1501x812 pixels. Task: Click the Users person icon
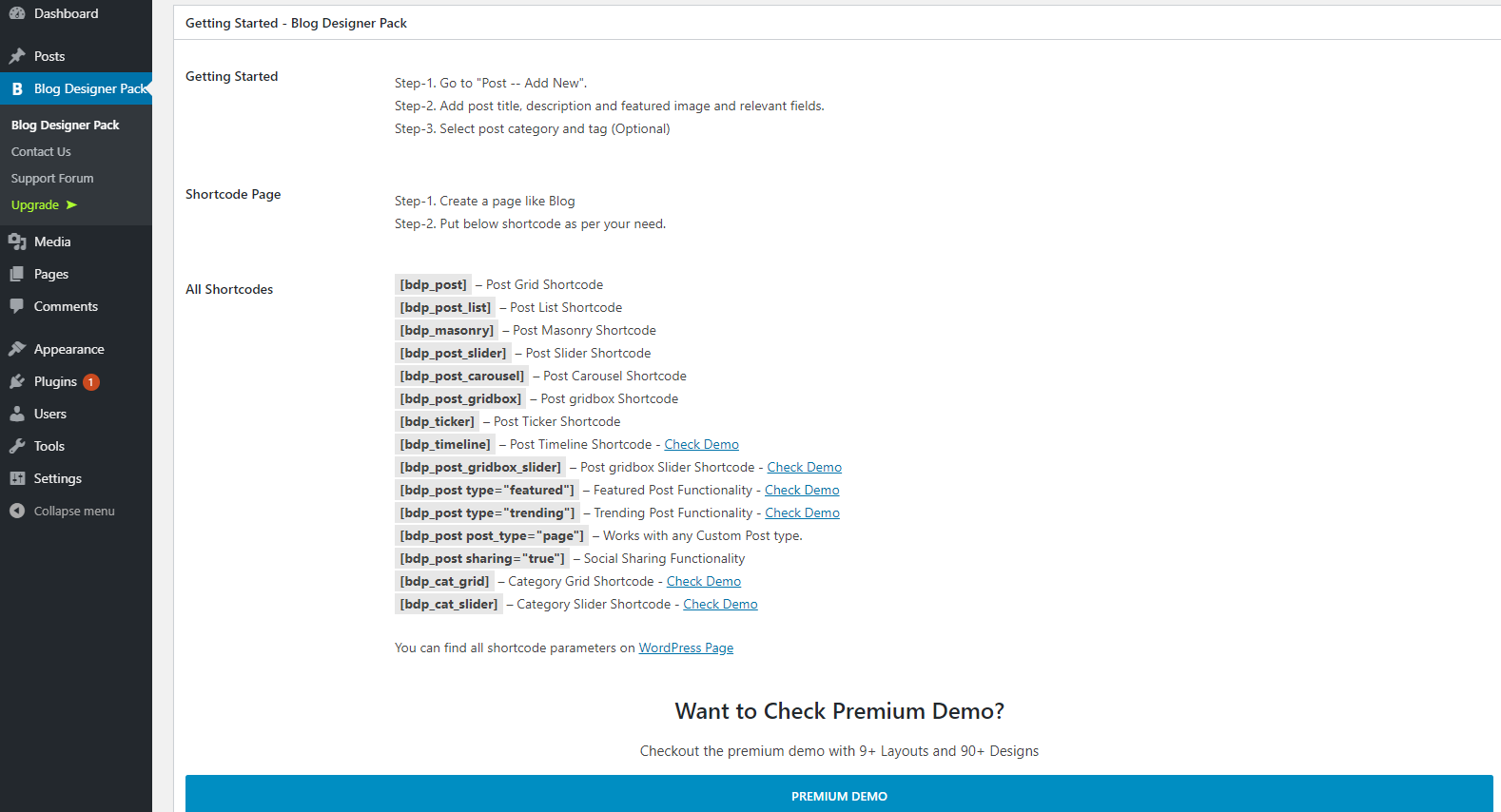(x=17, y=414)
